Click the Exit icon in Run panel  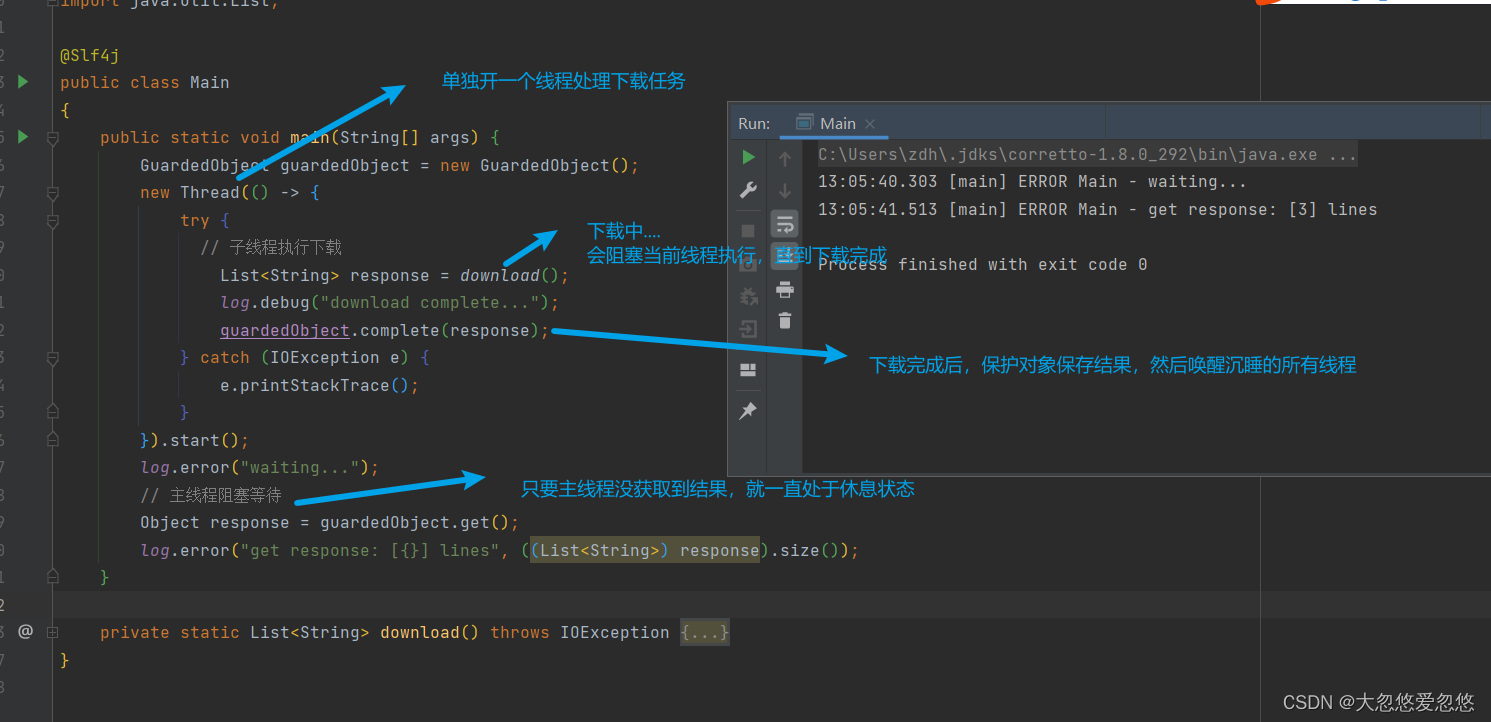click(x=748, y=329)
